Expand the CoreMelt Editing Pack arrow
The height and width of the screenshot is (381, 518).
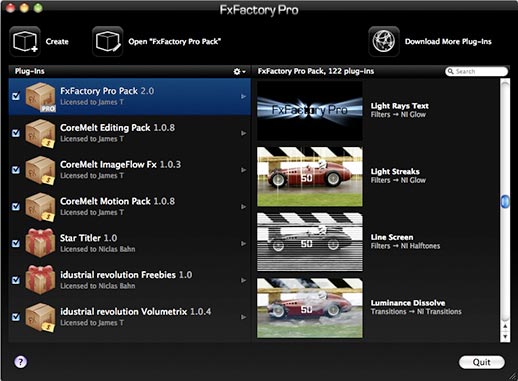pyautogui.click(x=244, y=133)
